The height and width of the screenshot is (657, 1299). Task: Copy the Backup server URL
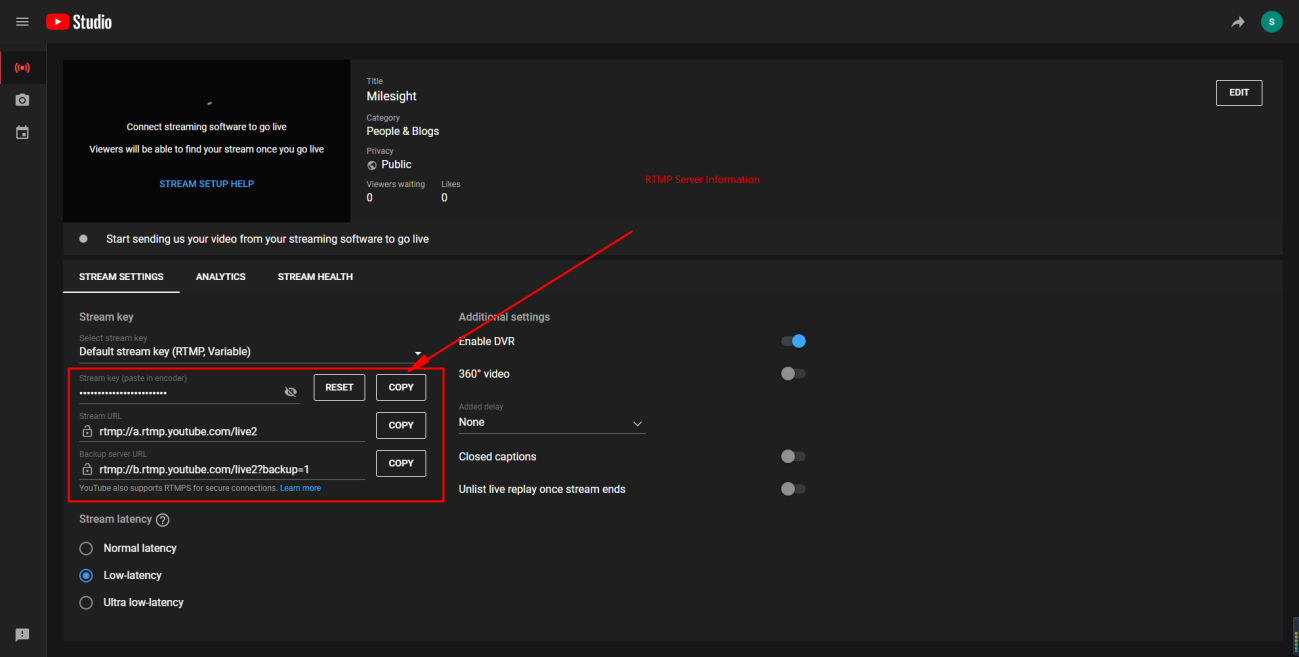[401, 463]
